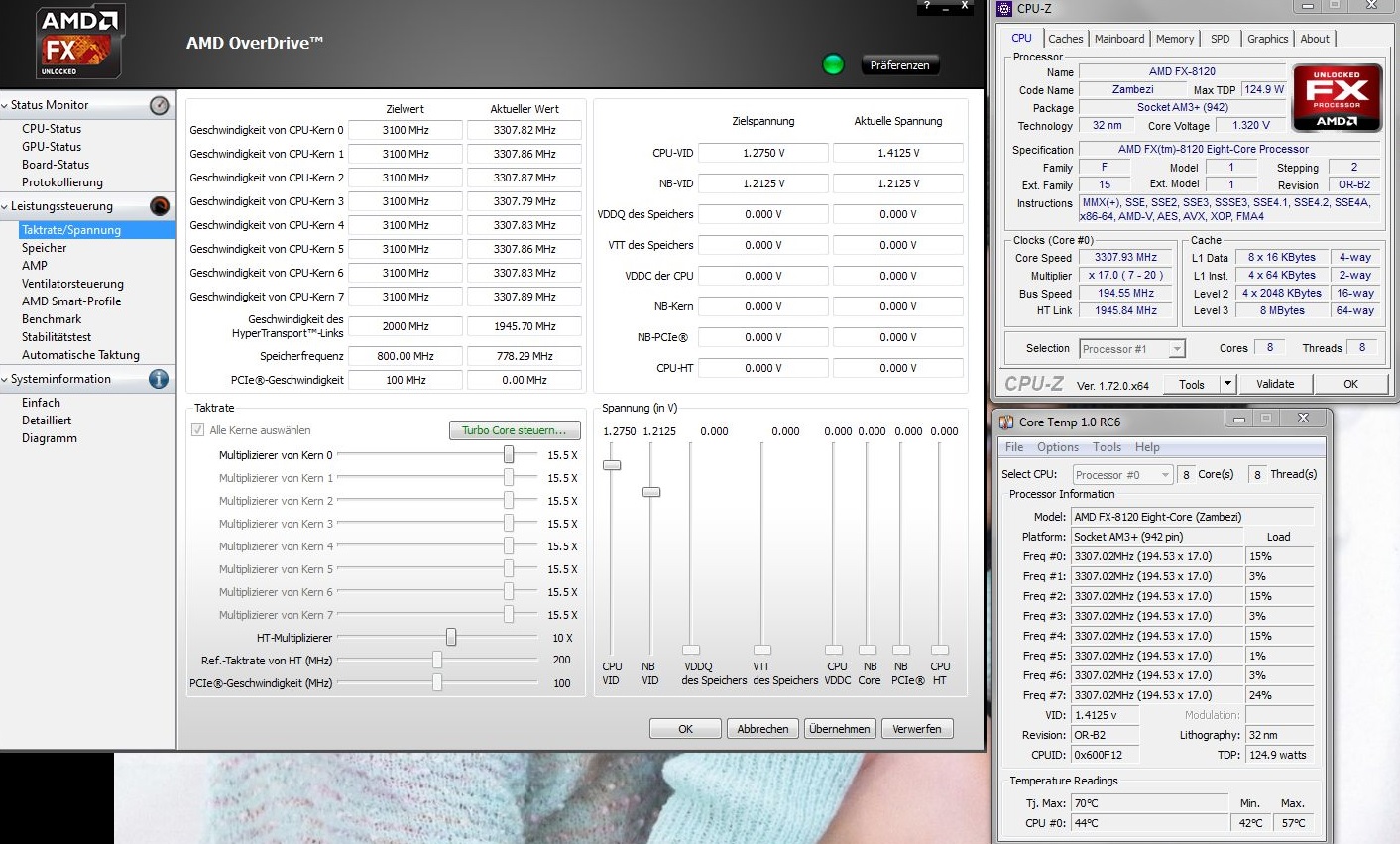Open the Options menu in Core Temp
Image resolution: width=1400 pixels, height=844 pixels.
[x=1058, y=447]
